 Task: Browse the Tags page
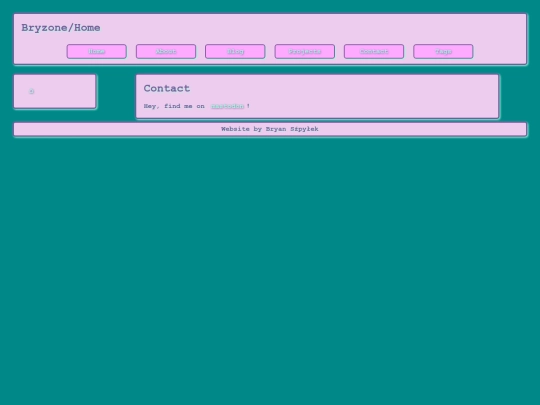[x=443, y=51]
